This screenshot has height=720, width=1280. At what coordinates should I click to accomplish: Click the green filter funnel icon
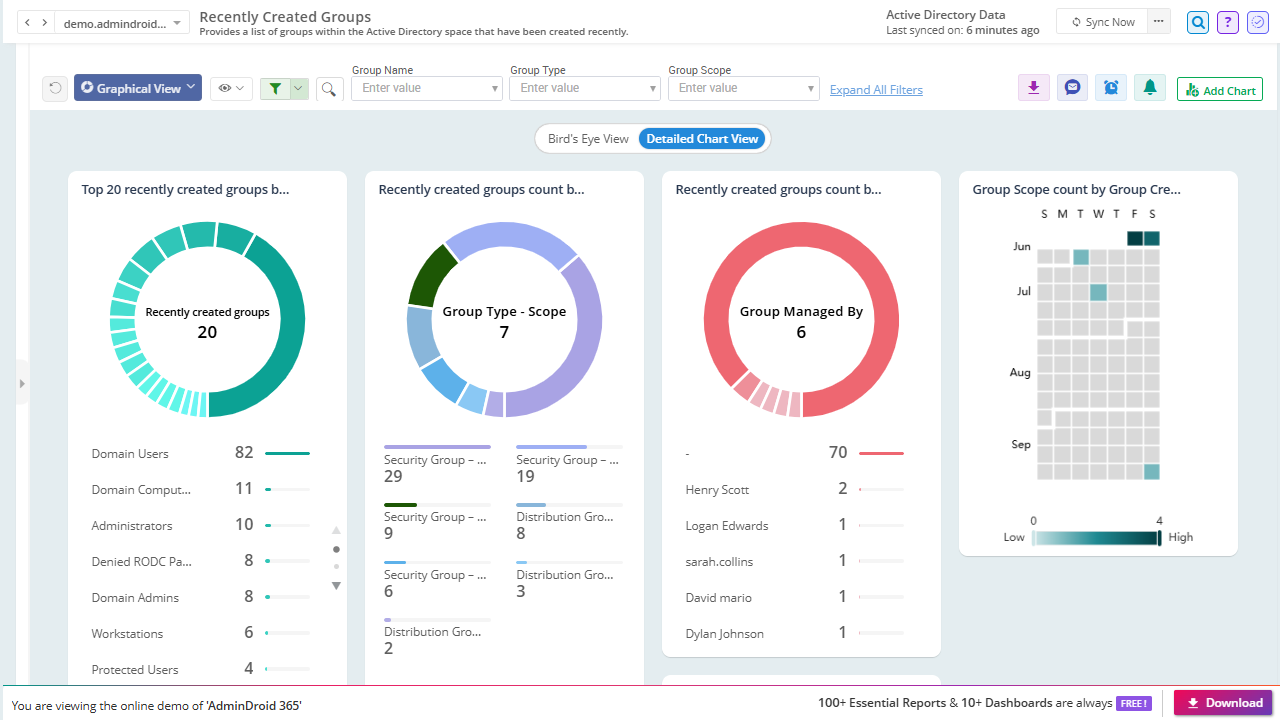click(275, 88)
